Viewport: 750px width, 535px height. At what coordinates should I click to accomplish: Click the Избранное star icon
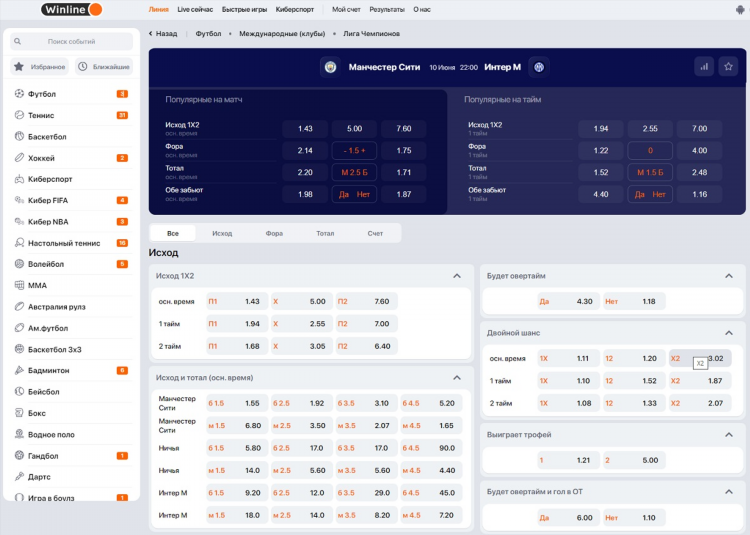pos(19,66)
